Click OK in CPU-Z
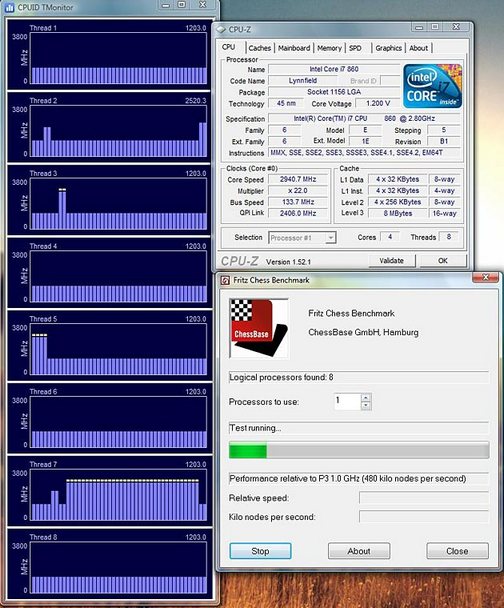 click(x=443, y=261)
